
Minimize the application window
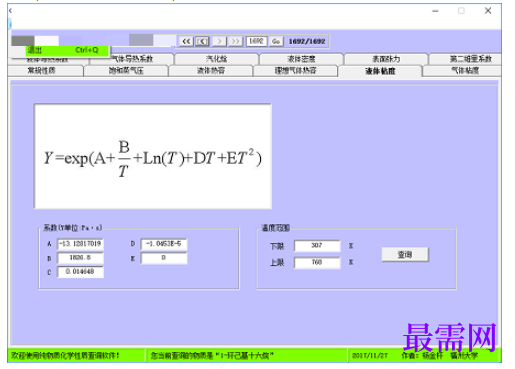(x=435, y=11)
